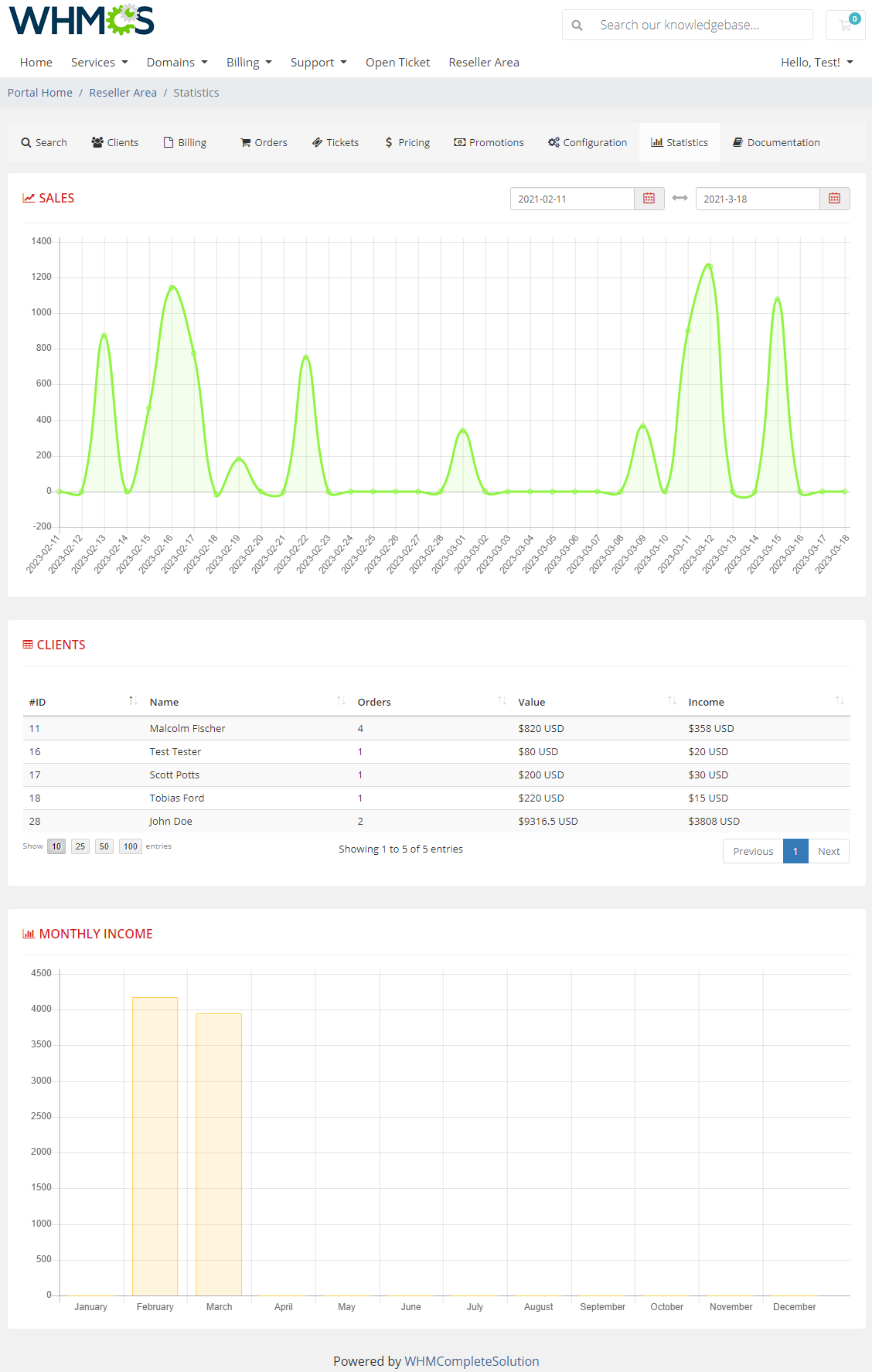Image resolution: width=872 pixels, height=1372 pixels.
Task: Click the Clients table heading icon
Action: point(28,645)
